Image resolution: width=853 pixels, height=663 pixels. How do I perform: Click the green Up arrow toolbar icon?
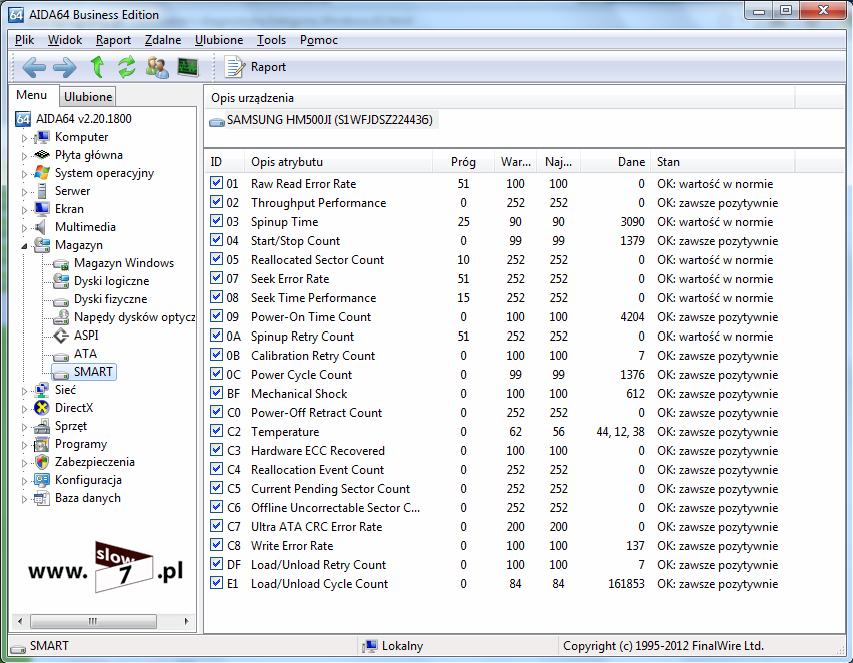pos(97,67)
